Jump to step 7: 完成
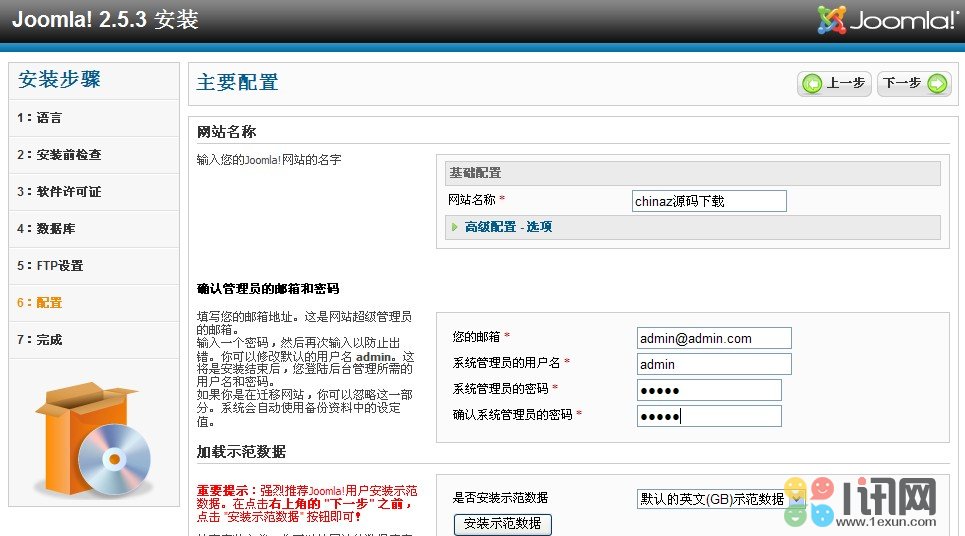The width and height of the screenshot is (965, 536). [x=40, y=340]
